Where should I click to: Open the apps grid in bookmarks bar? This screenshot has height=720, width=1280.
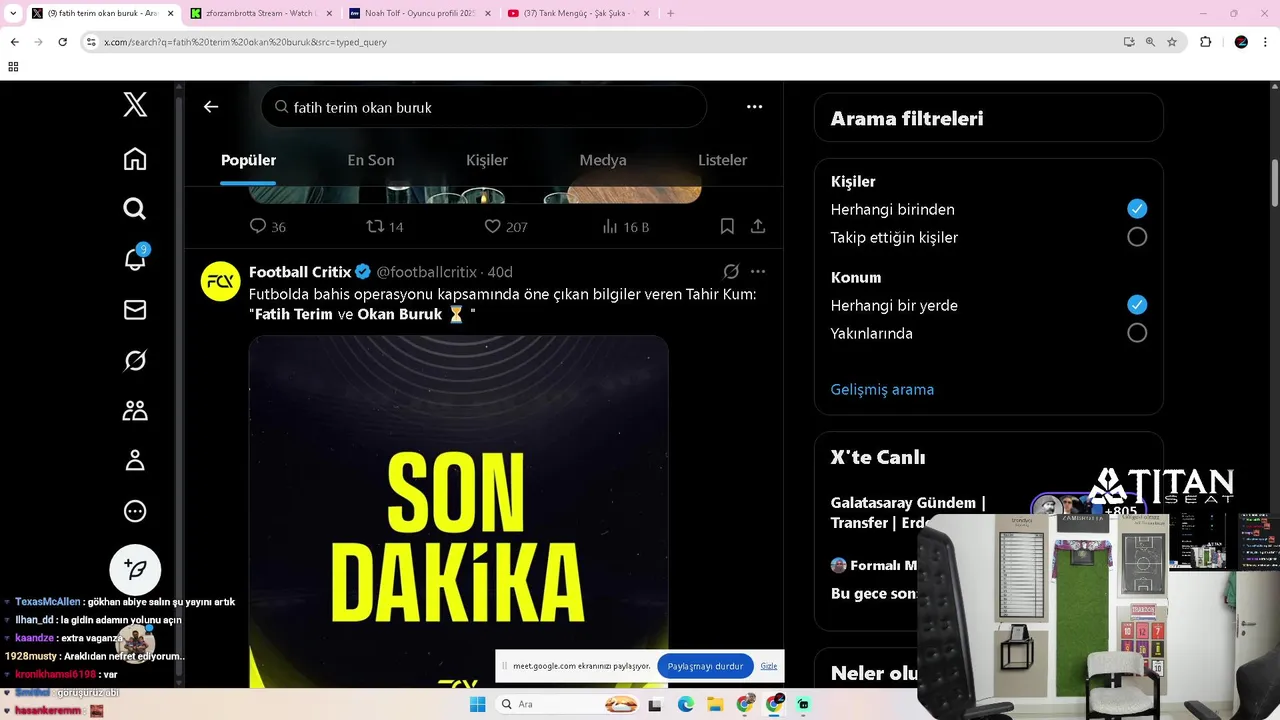point(13,67)
